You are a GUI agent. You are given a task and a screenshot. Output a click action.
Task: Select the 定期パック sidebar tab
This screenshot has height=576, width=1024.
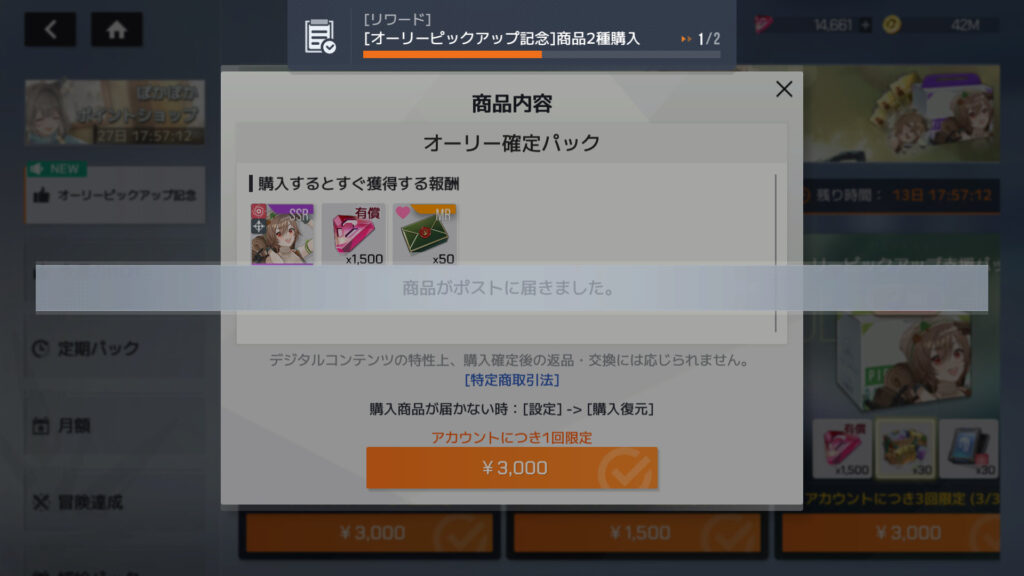pyautogui.click(x=115, y=349)
